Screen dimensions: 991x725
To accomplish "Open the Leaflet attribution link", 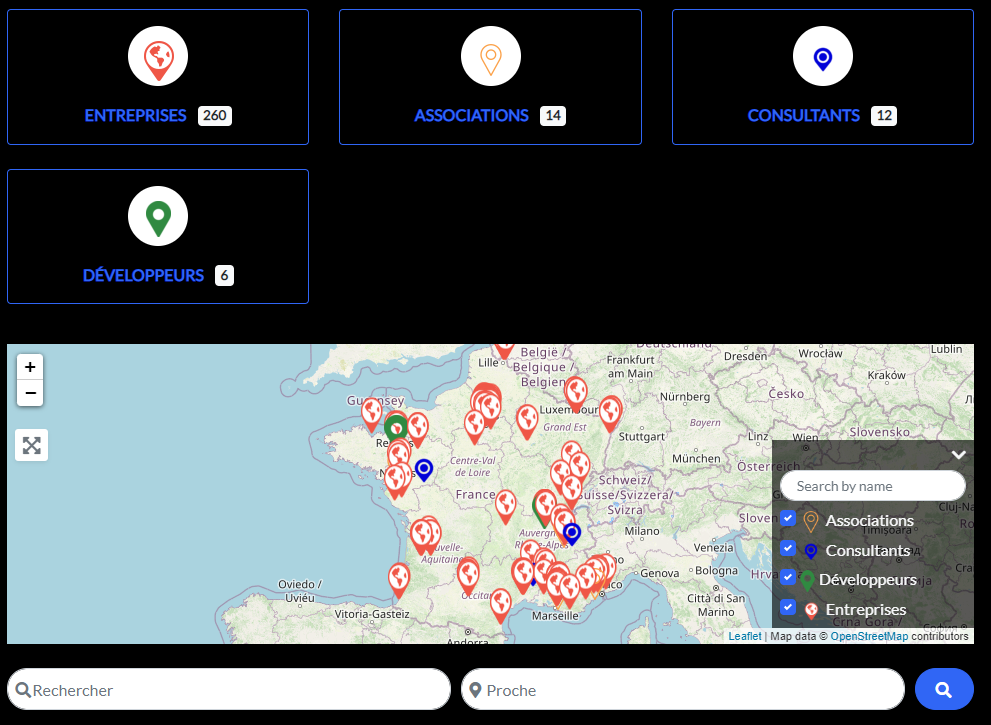I will pos(745,637).
